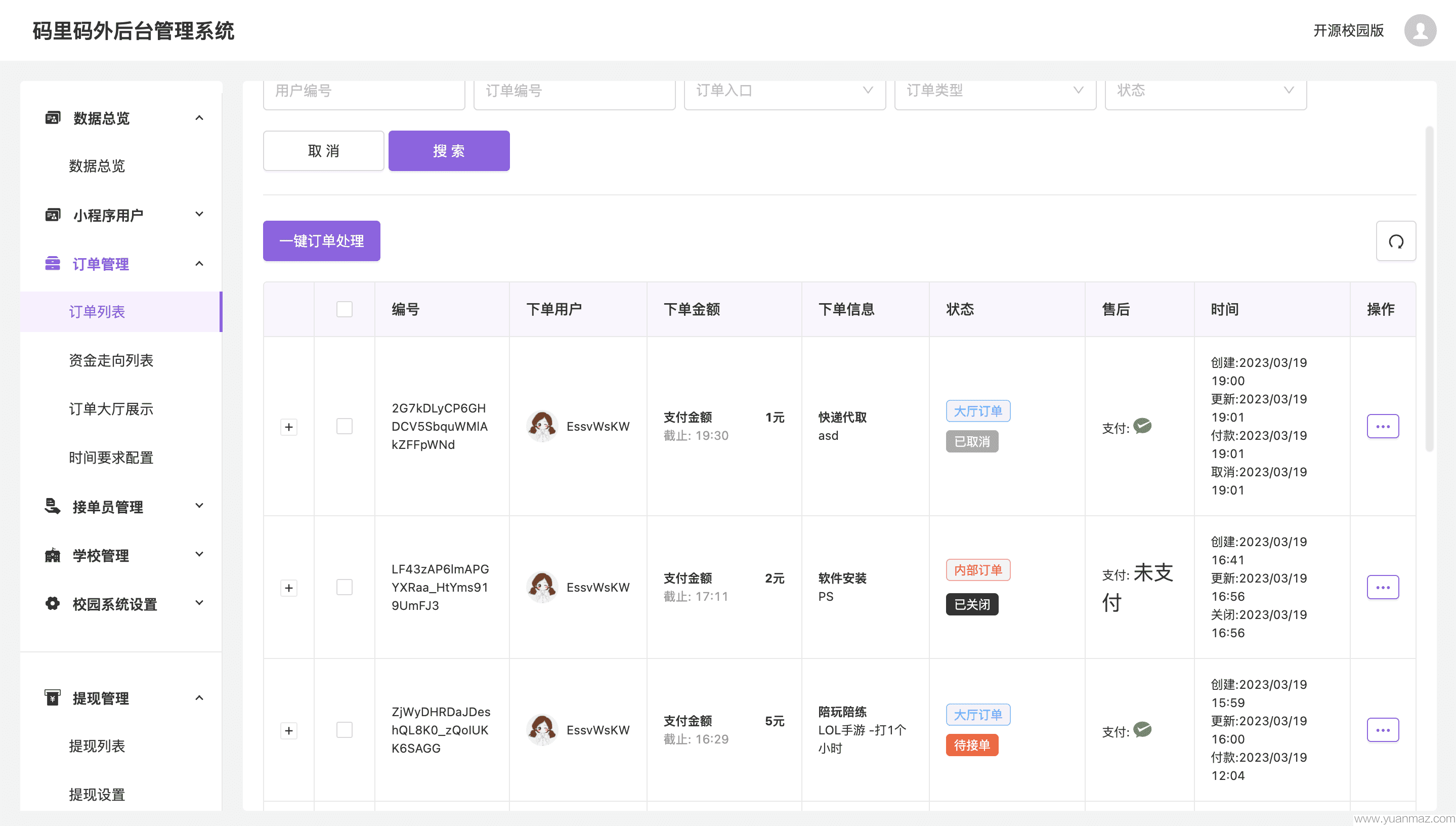
Task: Expand row details for order ZjWyDHRDaJDes
Action: (x=288, y=731)
